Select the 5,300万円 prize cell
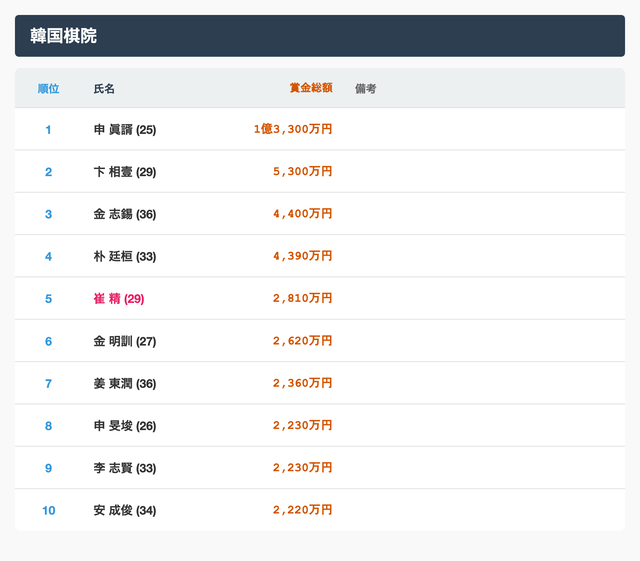 coord(302,172)
